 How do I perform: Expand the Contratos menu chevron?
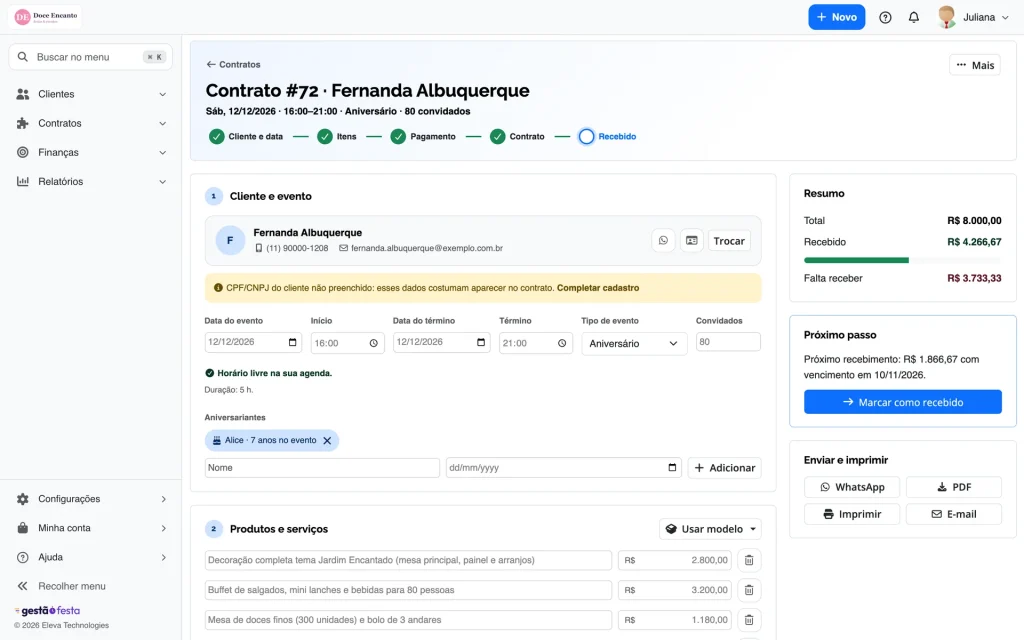[163, 123]
